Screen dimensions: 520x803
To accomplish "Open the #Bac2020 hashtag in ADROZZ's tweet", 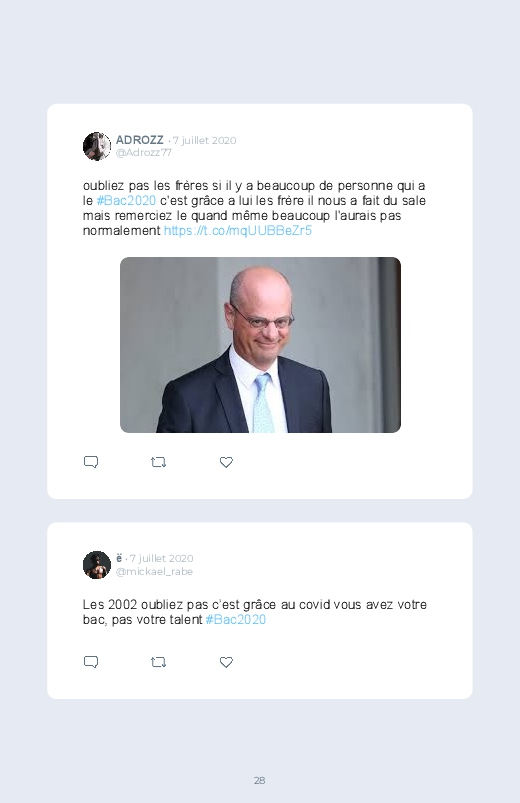I will (x=126, y=200).
